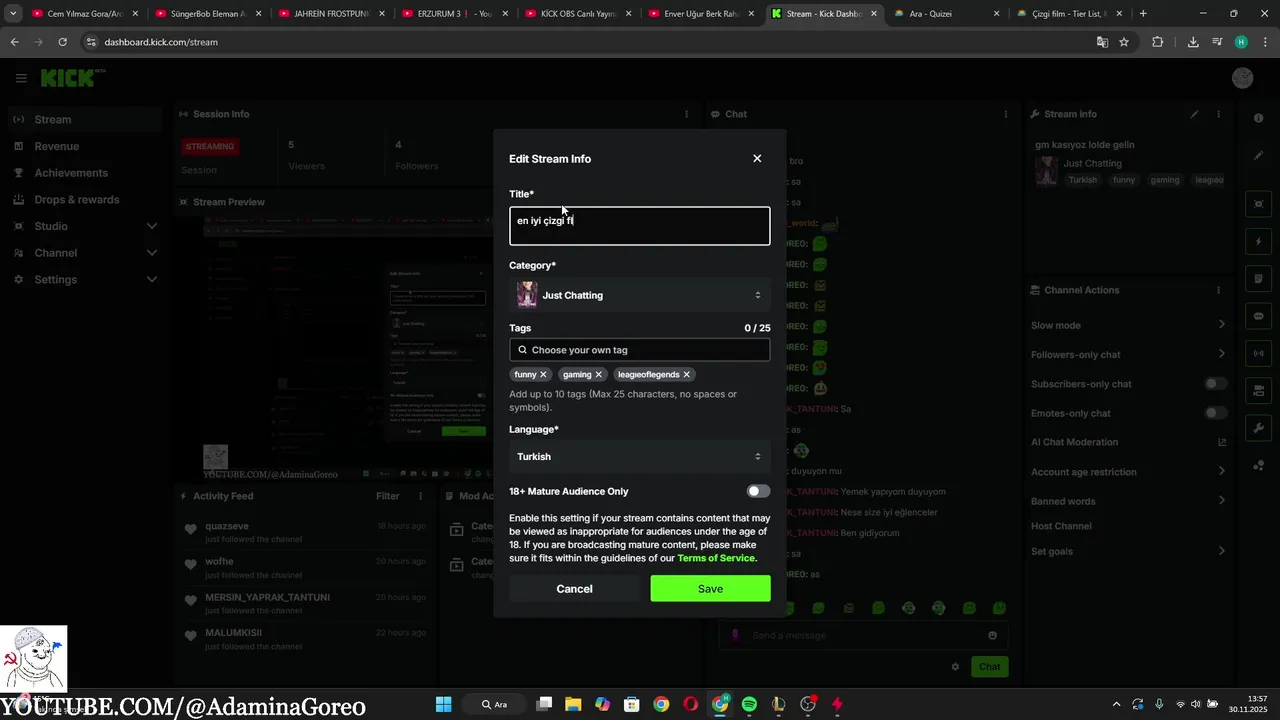Open browser downloads
Screen dimensions: 1280x720
(1193, 42)
